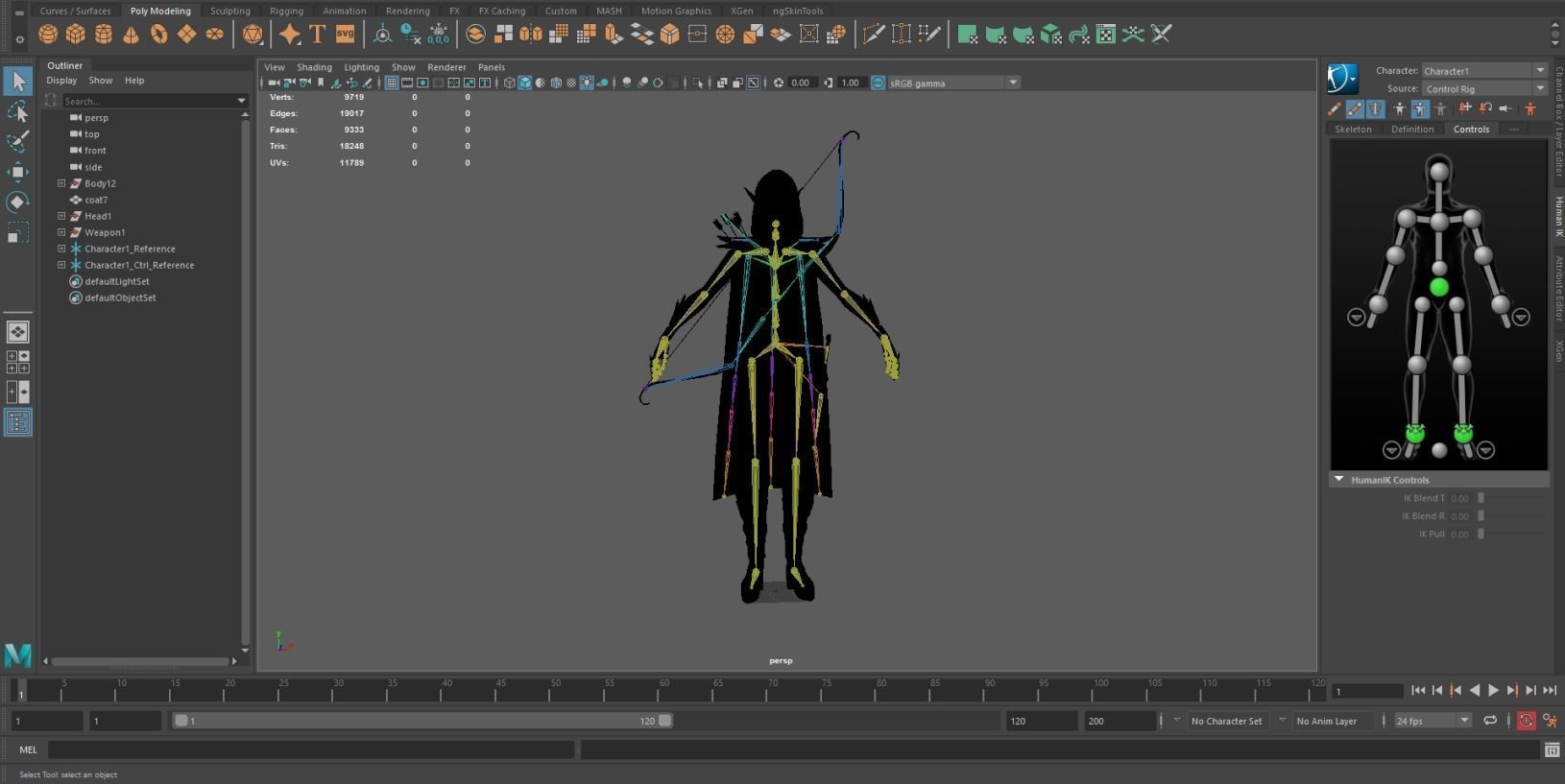Open the Lighting menu in viewport

click(x=361, y=67)
